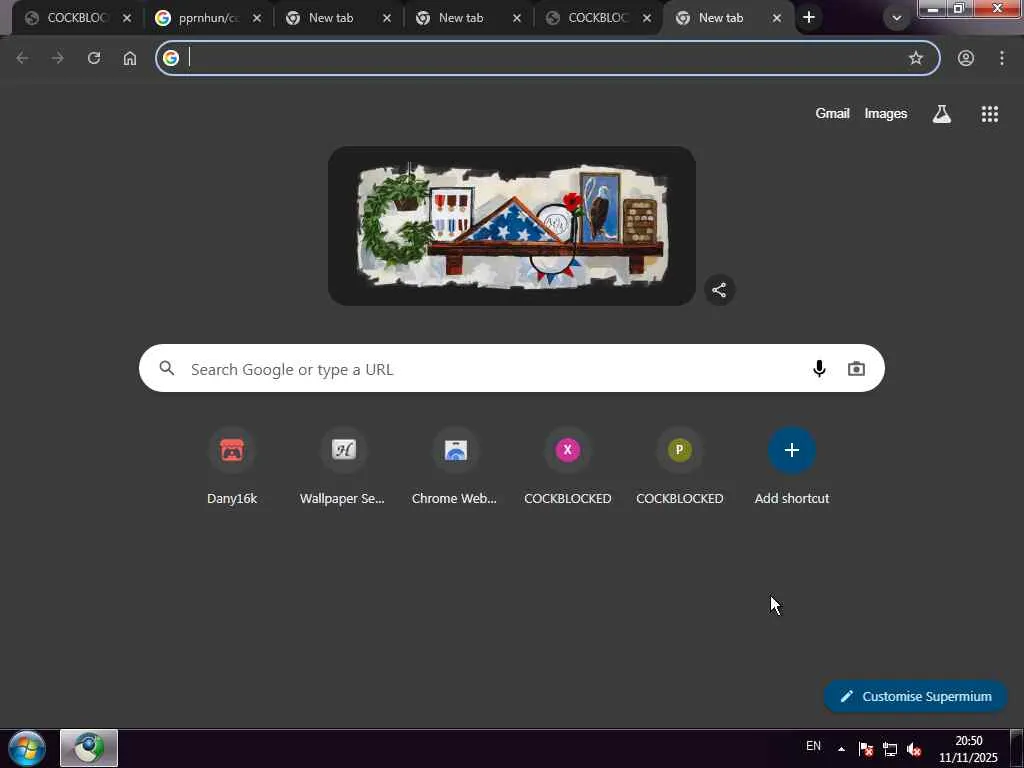Close the first COCKBLOC tab
This screenshot has height=768, width=1024.
click(127, 18)
